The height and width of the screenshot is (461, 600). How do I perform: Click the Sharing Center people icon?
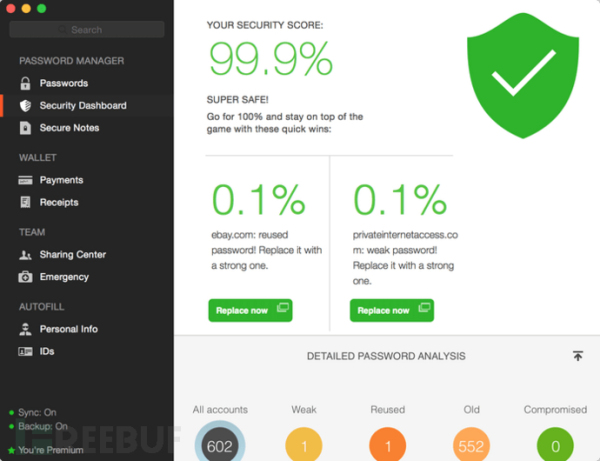coord(25,254)
